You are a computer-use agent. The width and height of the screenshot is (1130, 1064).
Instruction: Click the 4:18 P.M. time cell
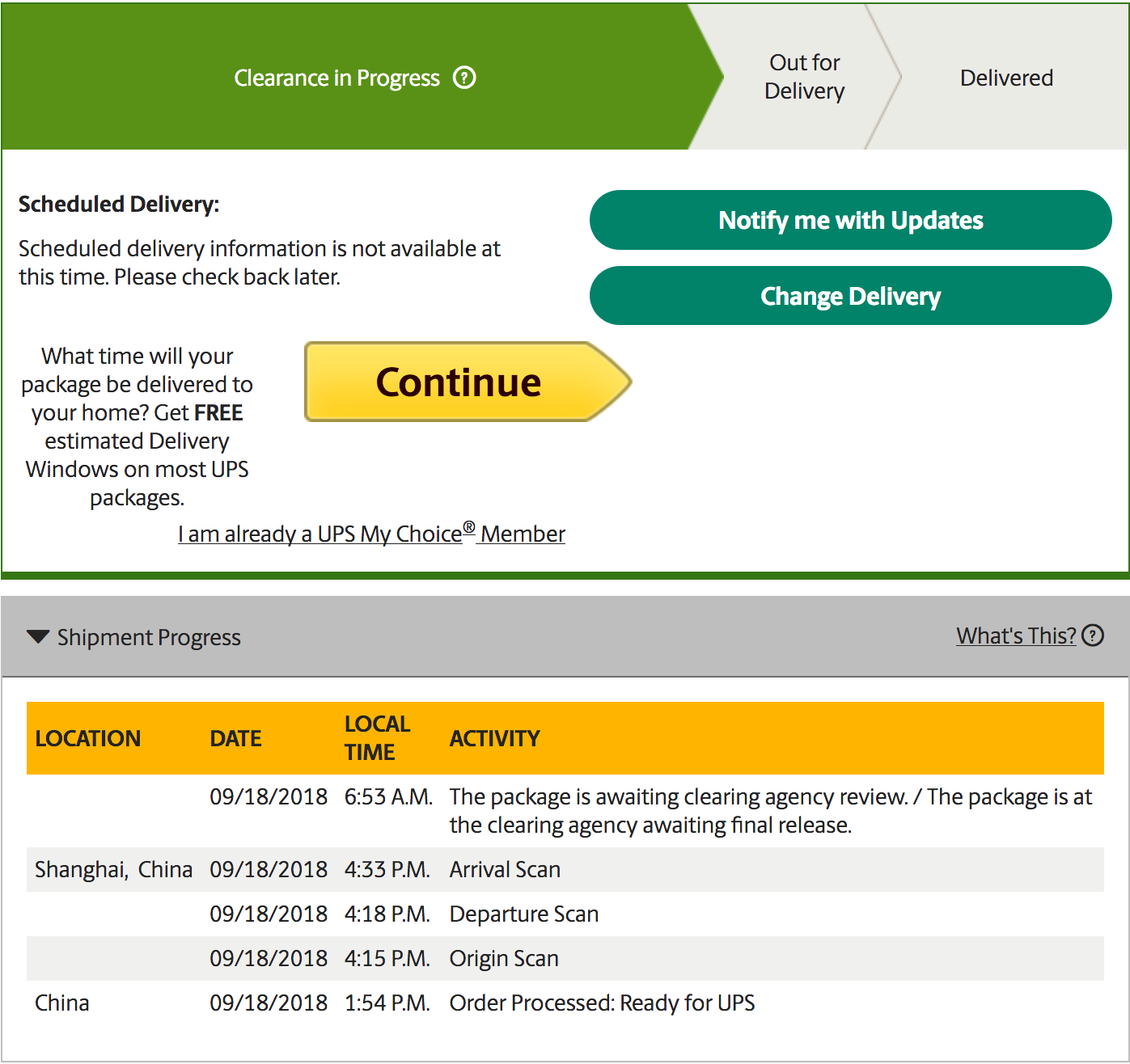387,914
